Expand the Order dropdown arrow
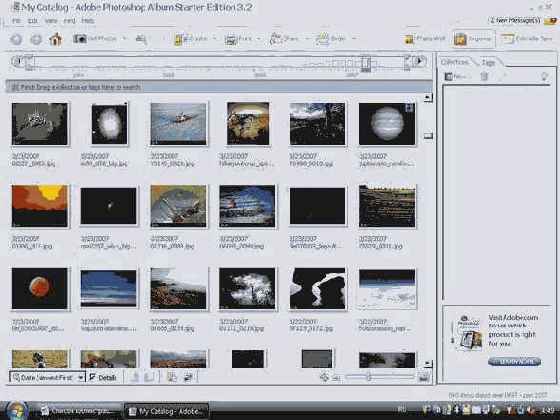 [354, 39]
